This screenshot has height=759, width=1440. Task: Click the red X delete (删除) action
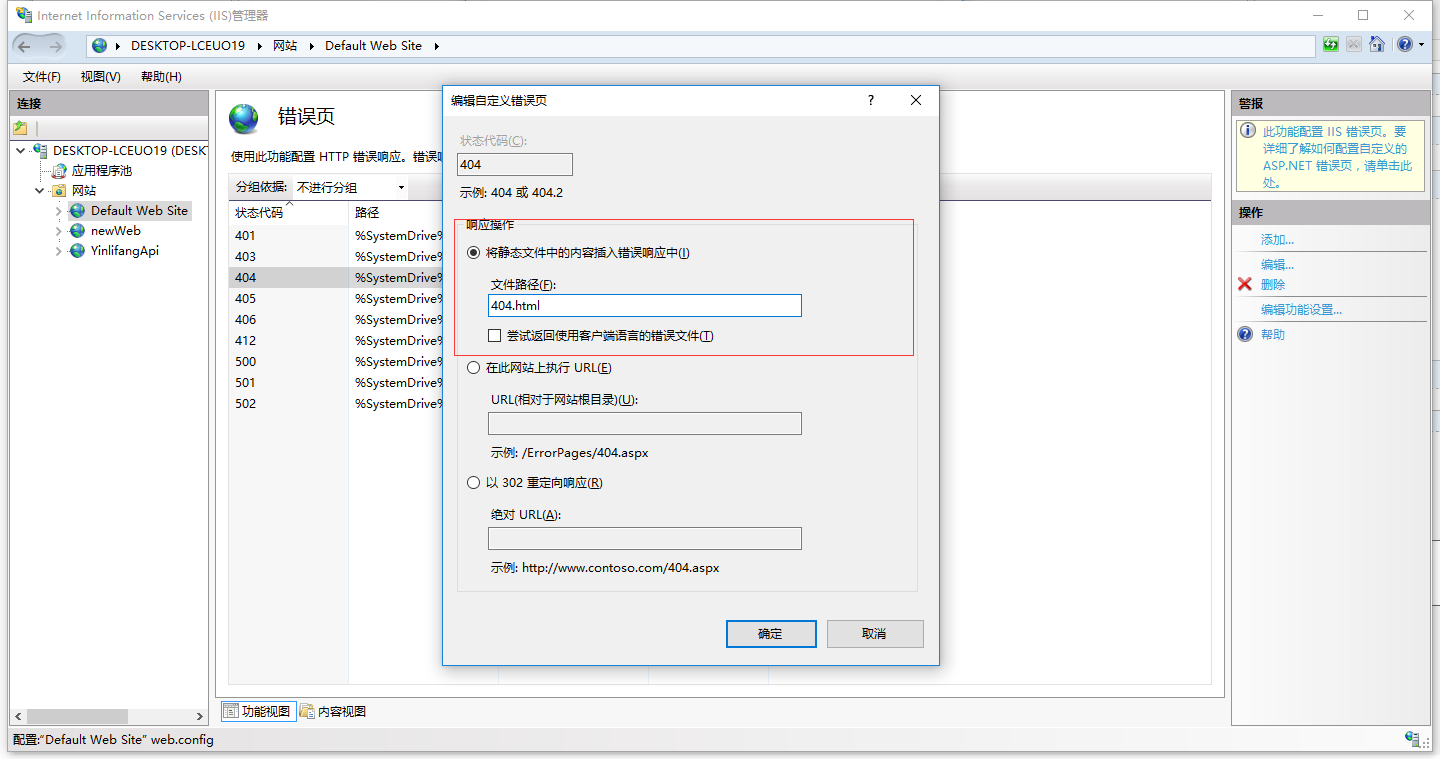1272,285
